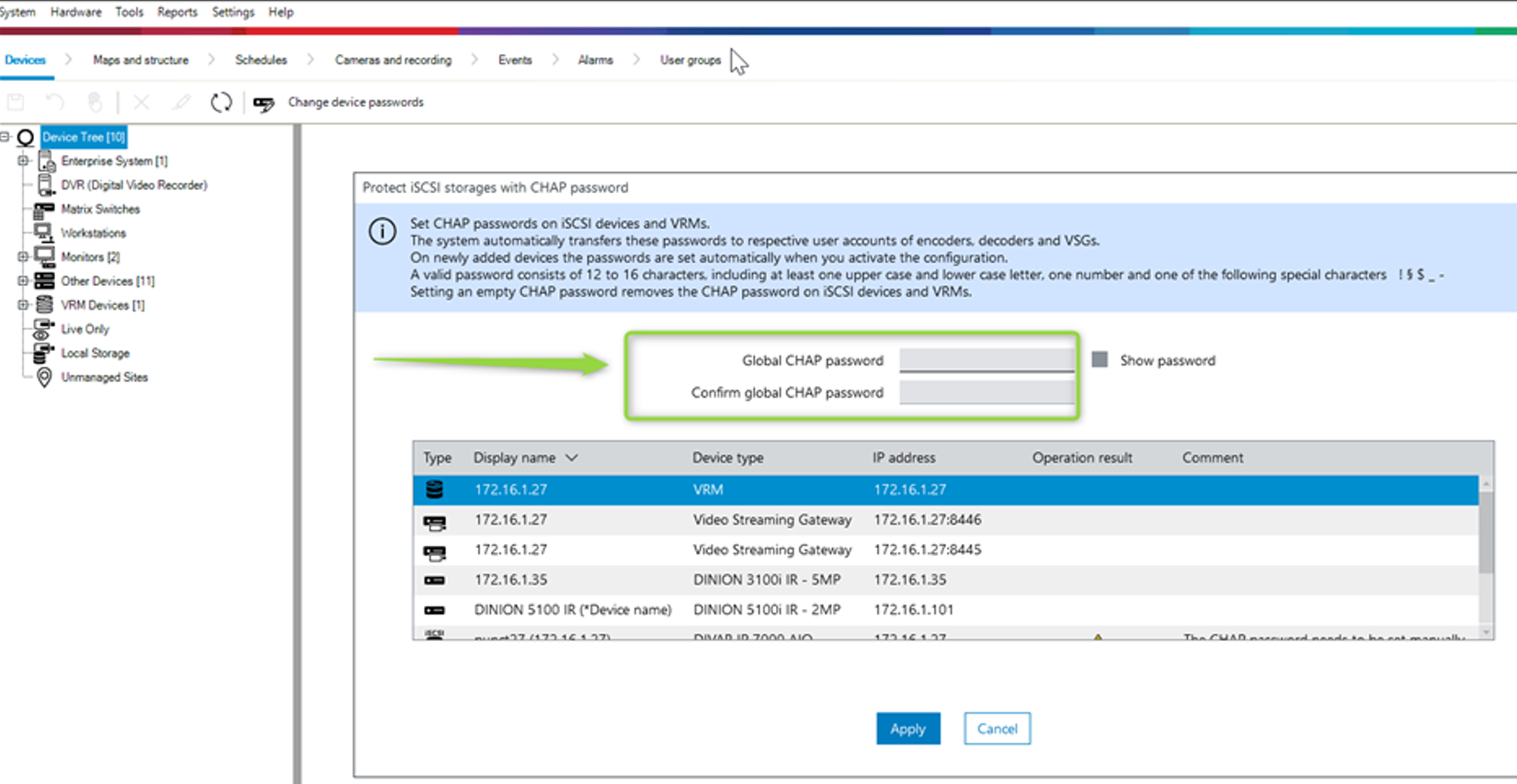Click the Apply button
Image resolution: width=1517 pixels, height=784 pixels.
[x=907, y=729]
